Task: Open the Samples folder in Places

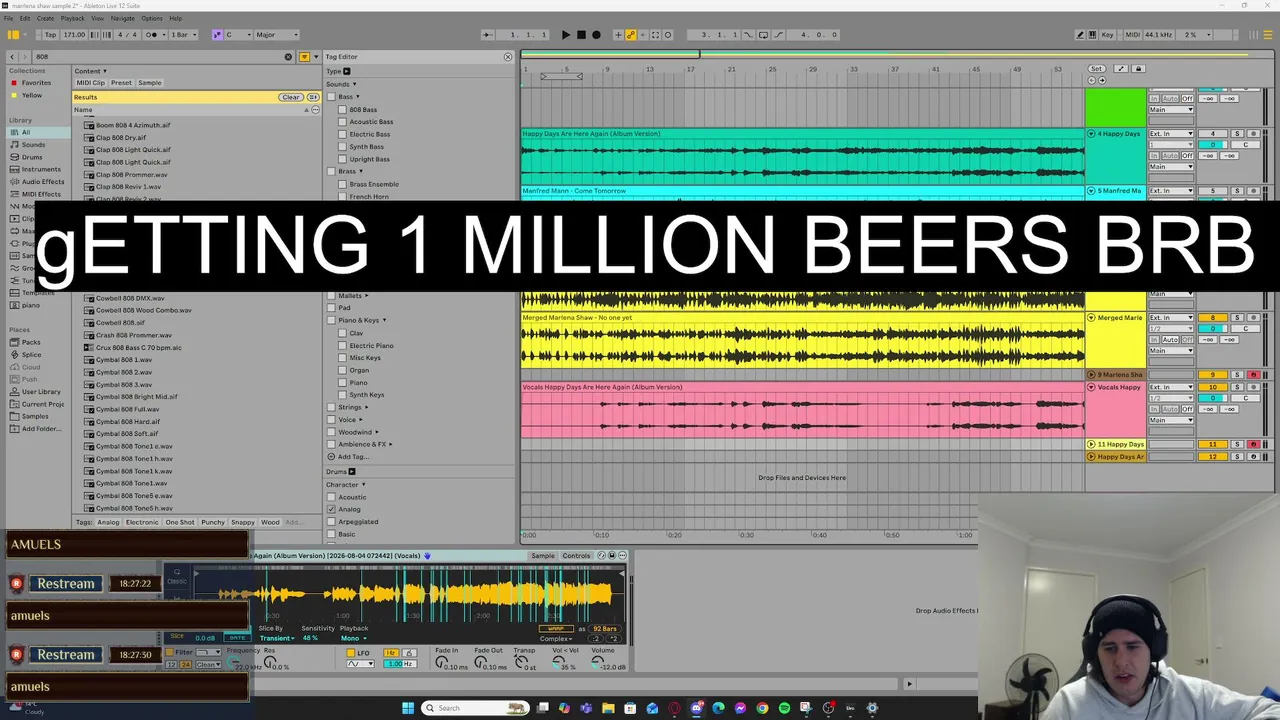Action: click(x=35, y=417)
